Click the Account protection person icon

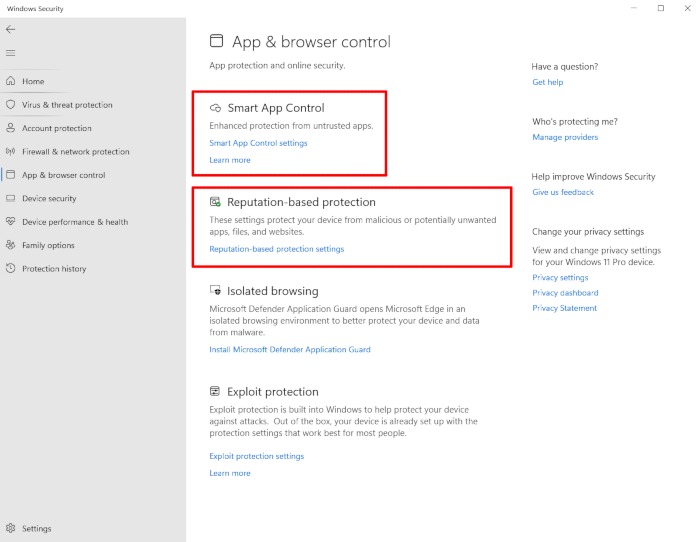click(11, 128)
